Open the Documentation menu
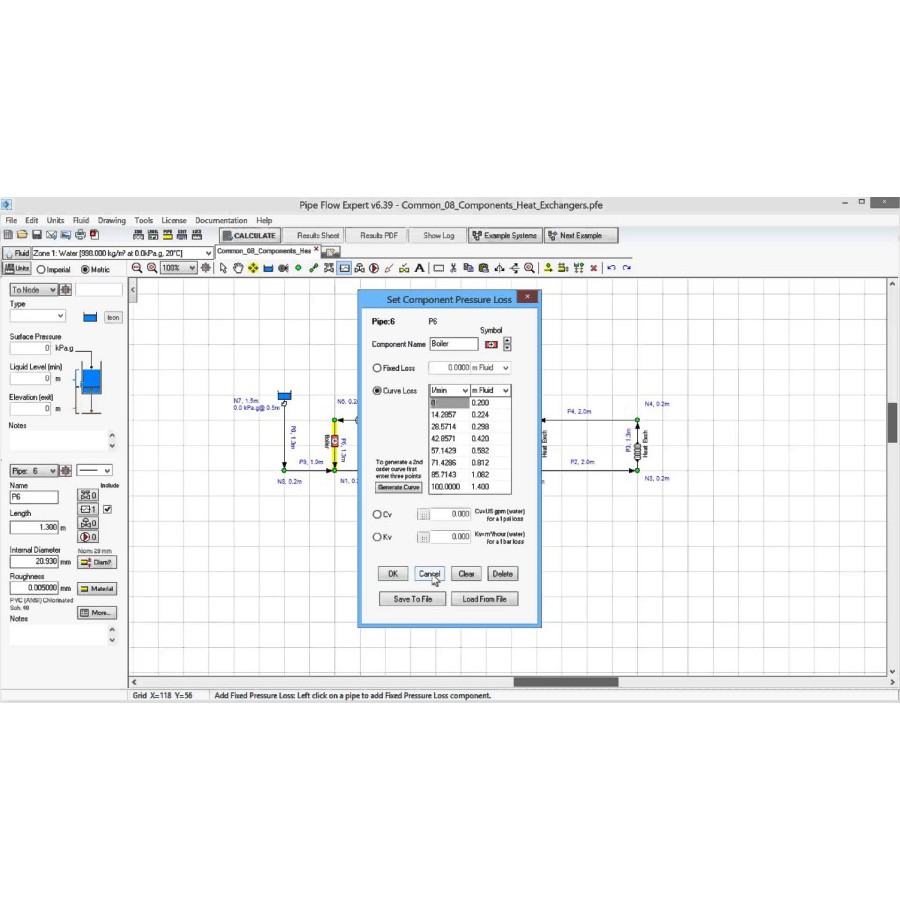This screenshot has height=900, width=900. (221, 220)
